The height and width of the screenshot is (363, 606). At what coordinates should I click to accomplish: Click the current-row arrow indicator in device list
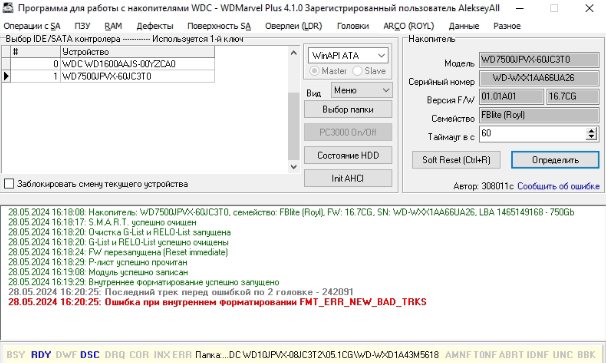pos(6,76)
